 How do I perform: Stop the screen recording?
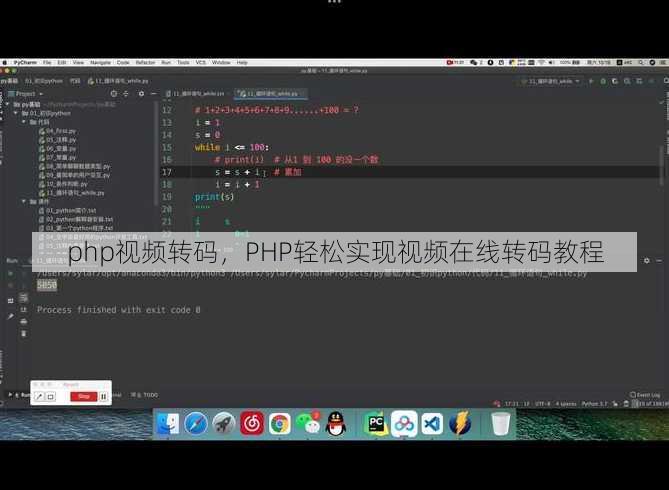pyautogui.click(x=84, y=397)
